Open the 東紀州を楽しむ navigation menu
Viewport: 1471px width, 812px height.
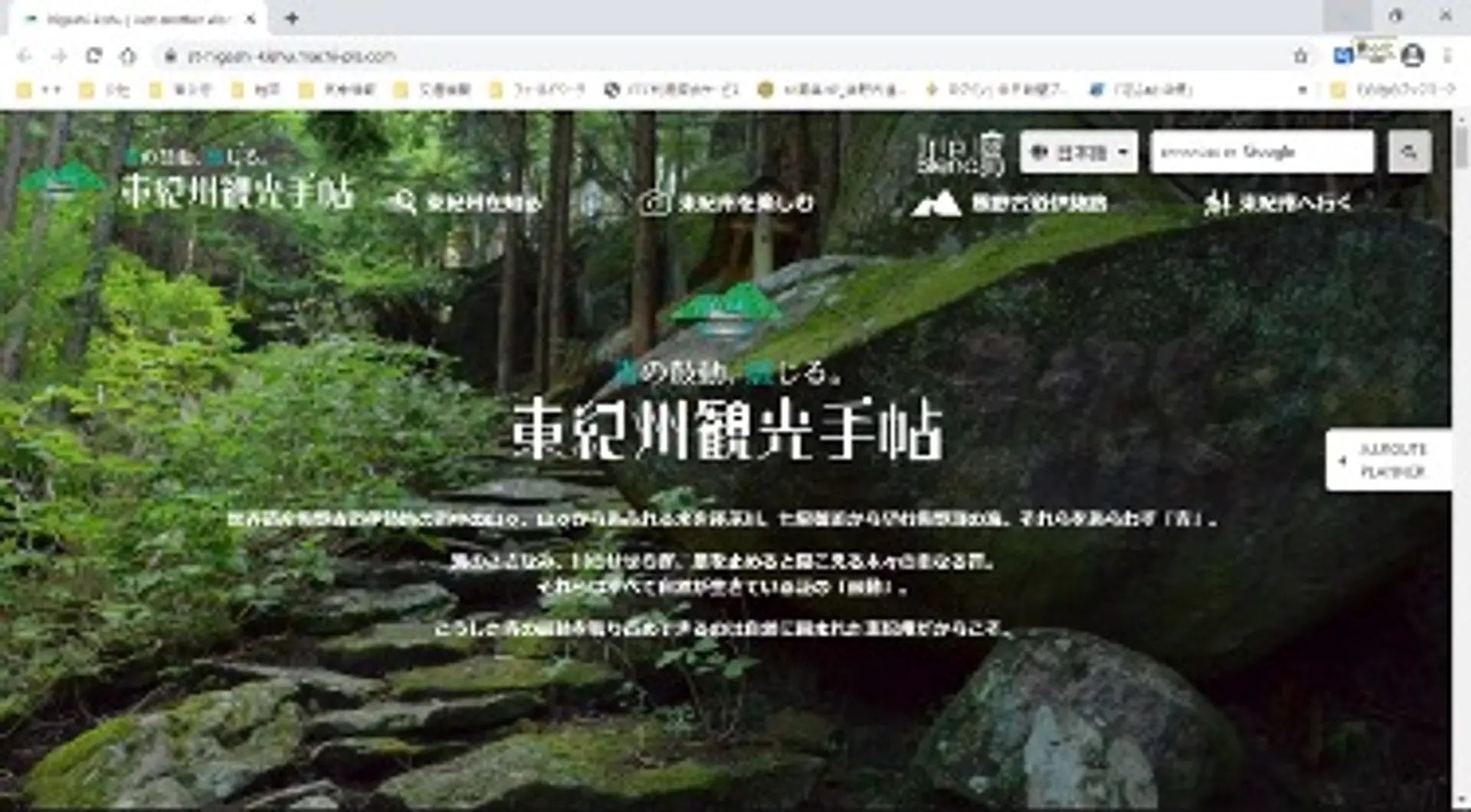(x=728, y=203)
